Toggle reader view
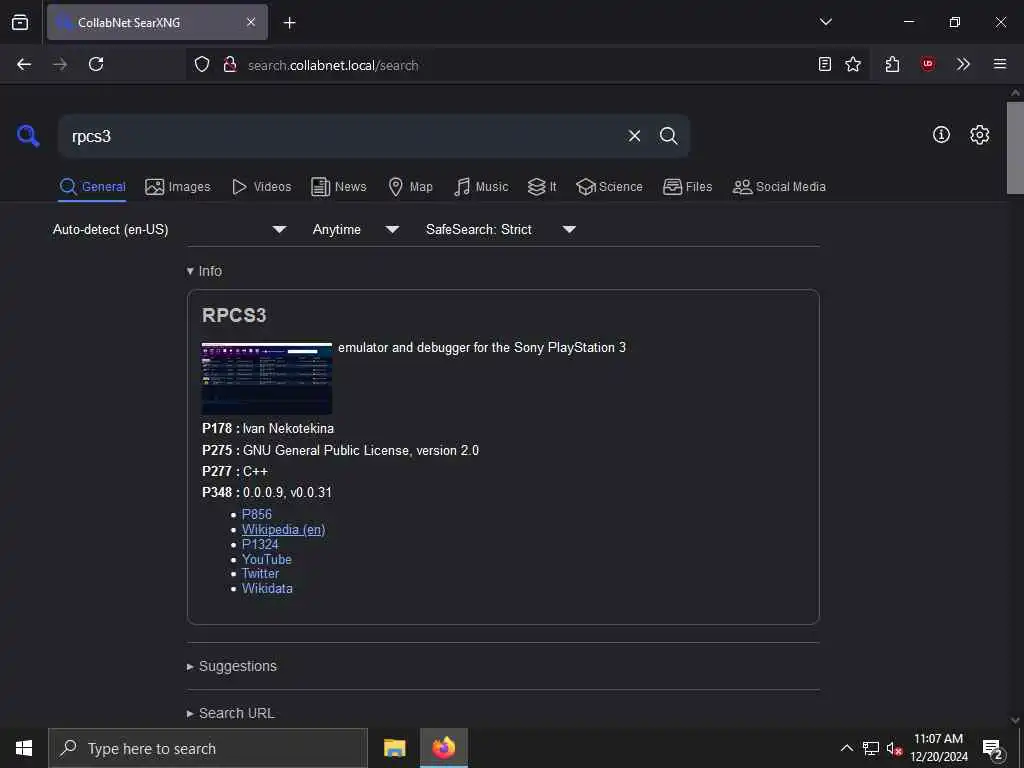The width and height of the screenshot is (1024, 768). pos(824,64)
